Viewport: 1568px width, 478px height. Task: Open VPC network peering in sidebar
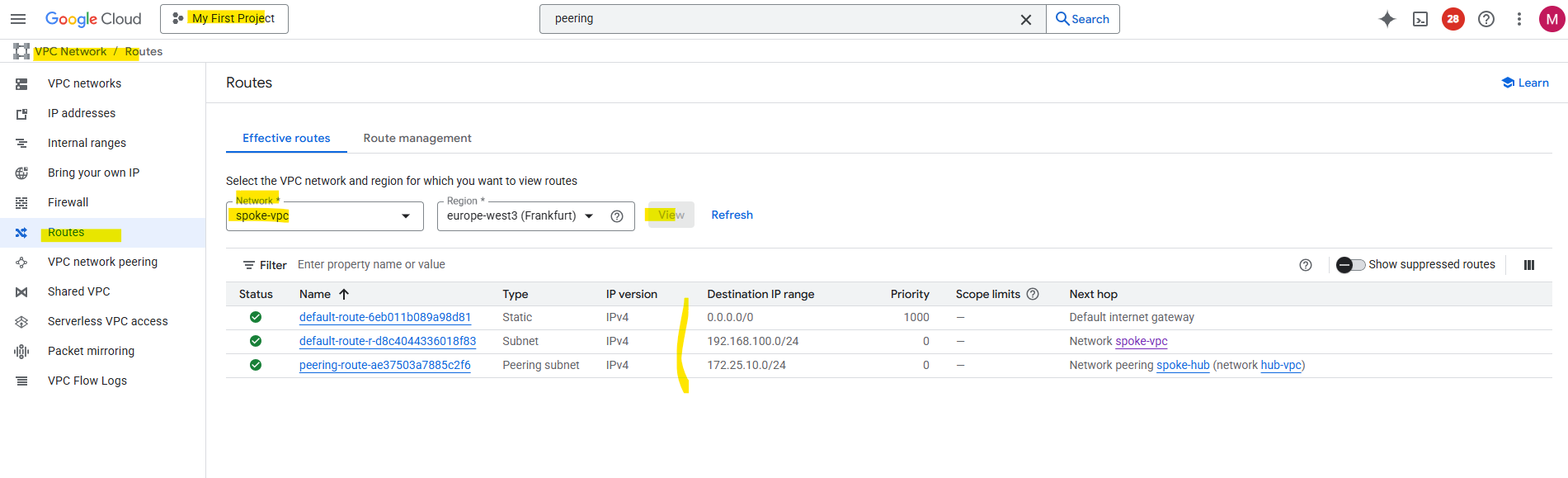click(102, 262)
